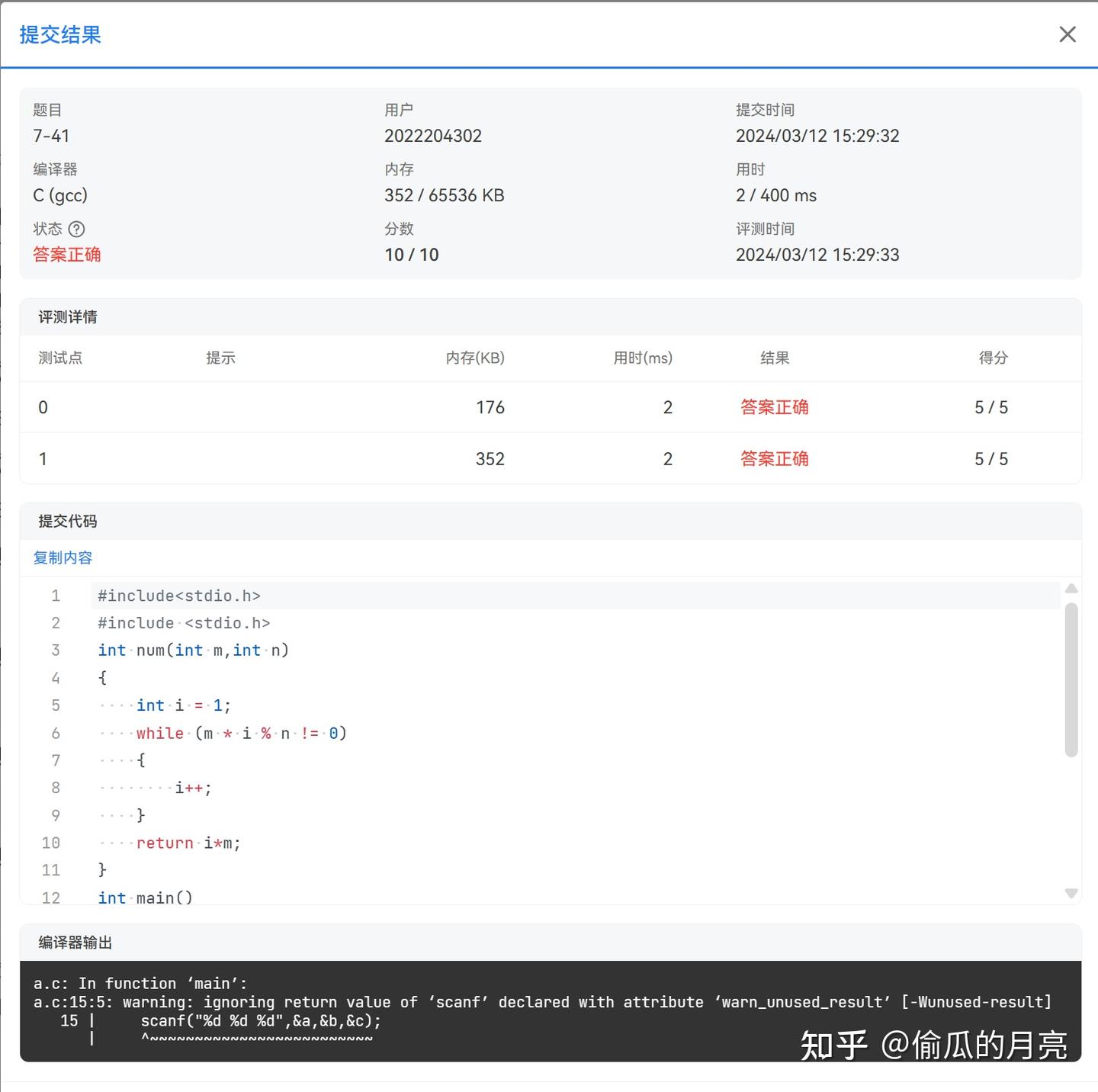The height and width of the screenshot is (1092, 1098).
Task: Click code line 3 int num(int m,int n)
Action: click(194, 650)
